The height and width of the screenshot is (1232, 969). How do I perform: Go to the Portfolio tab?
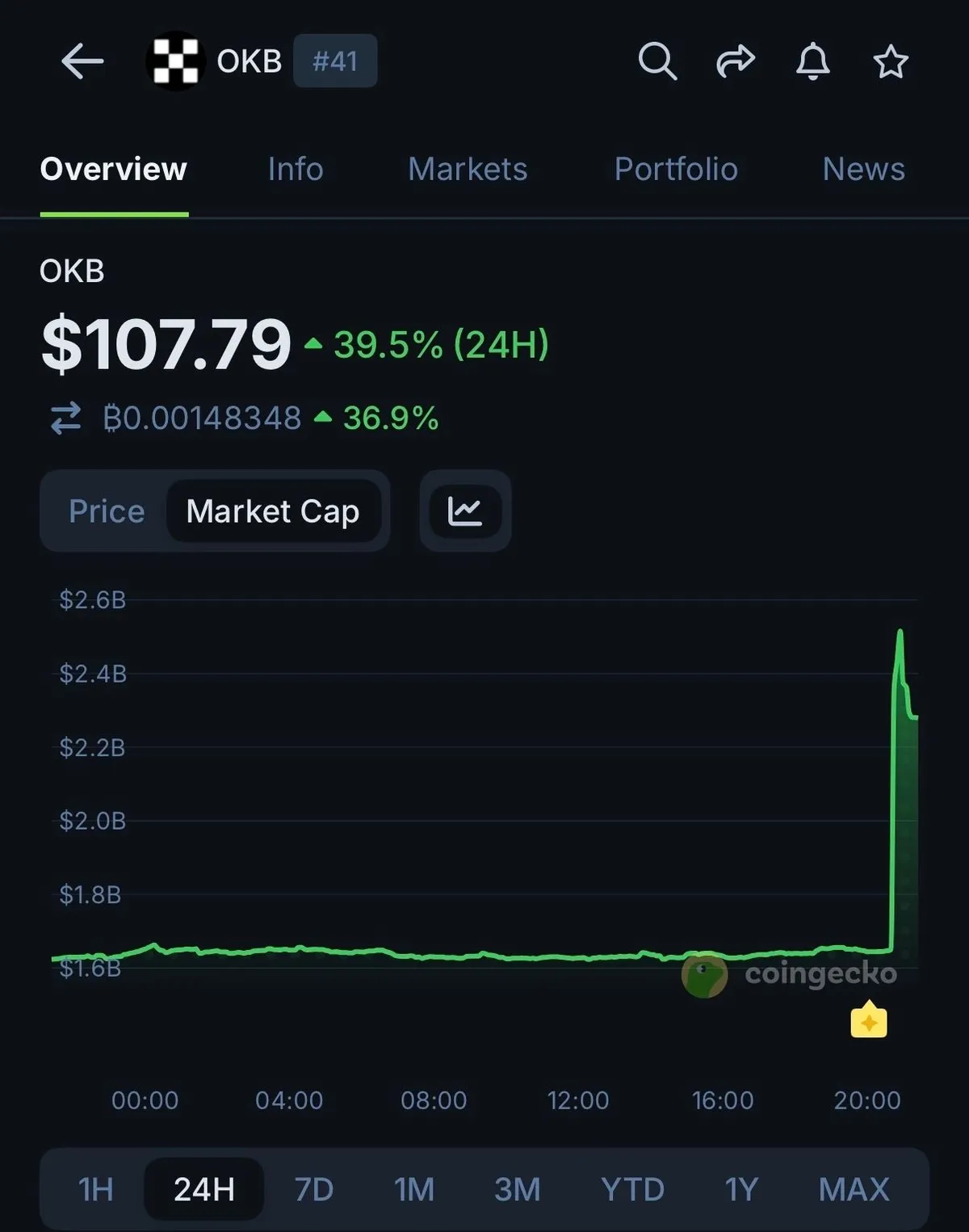point(676,170)
